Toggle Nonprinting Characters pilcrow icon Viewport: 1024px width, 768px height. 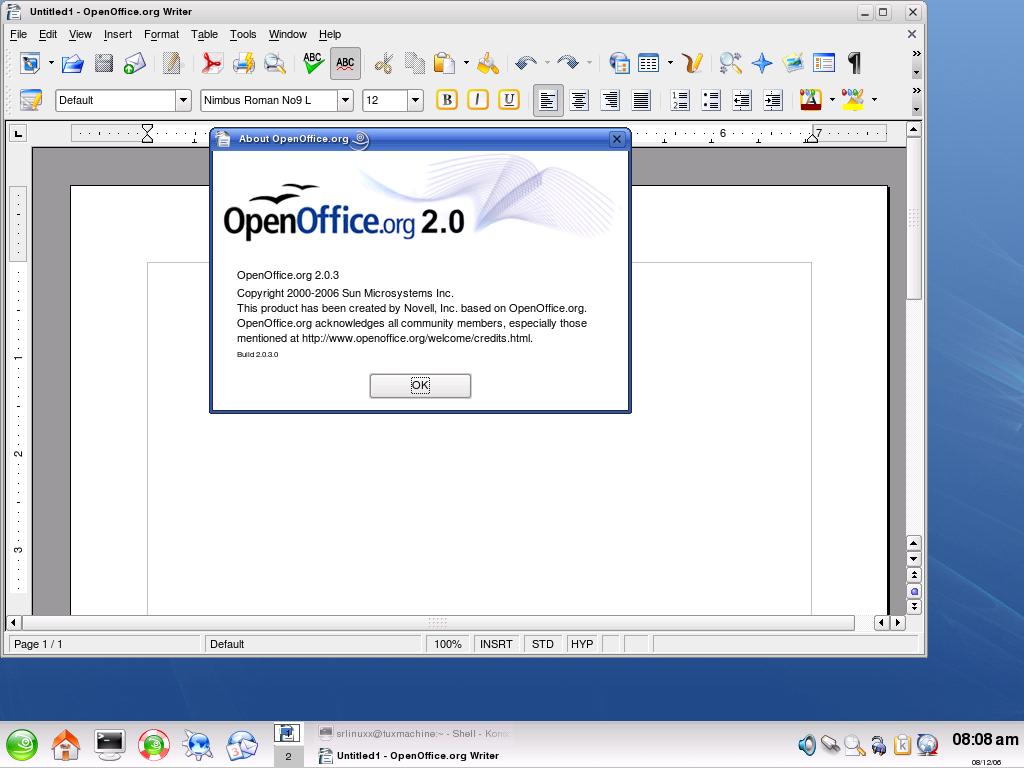854,63
